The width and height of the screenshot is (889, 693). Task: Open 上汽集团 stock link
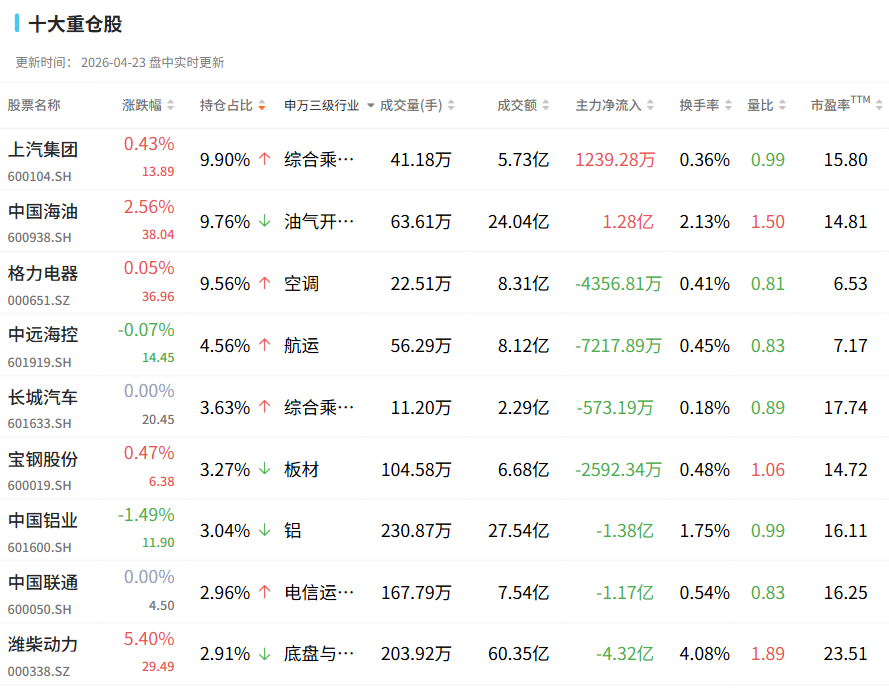point(43,150)
